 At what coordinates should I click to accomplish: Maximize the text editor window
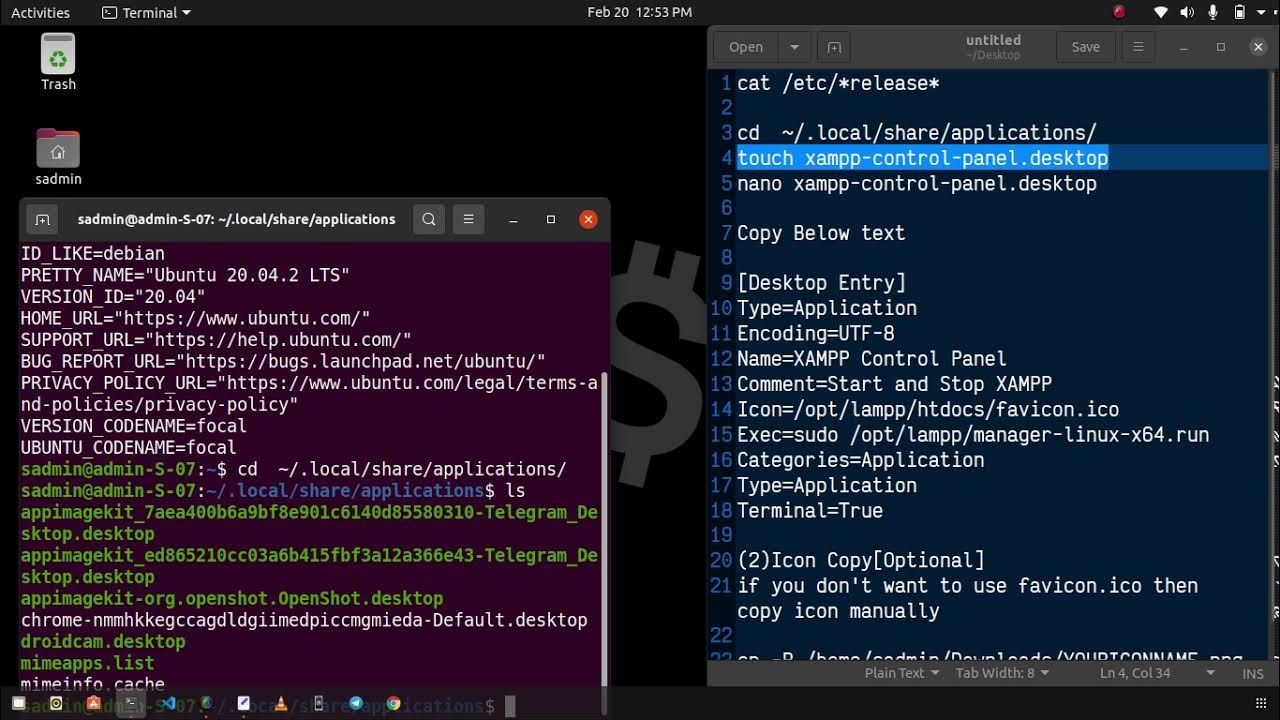click(1220, 47)
